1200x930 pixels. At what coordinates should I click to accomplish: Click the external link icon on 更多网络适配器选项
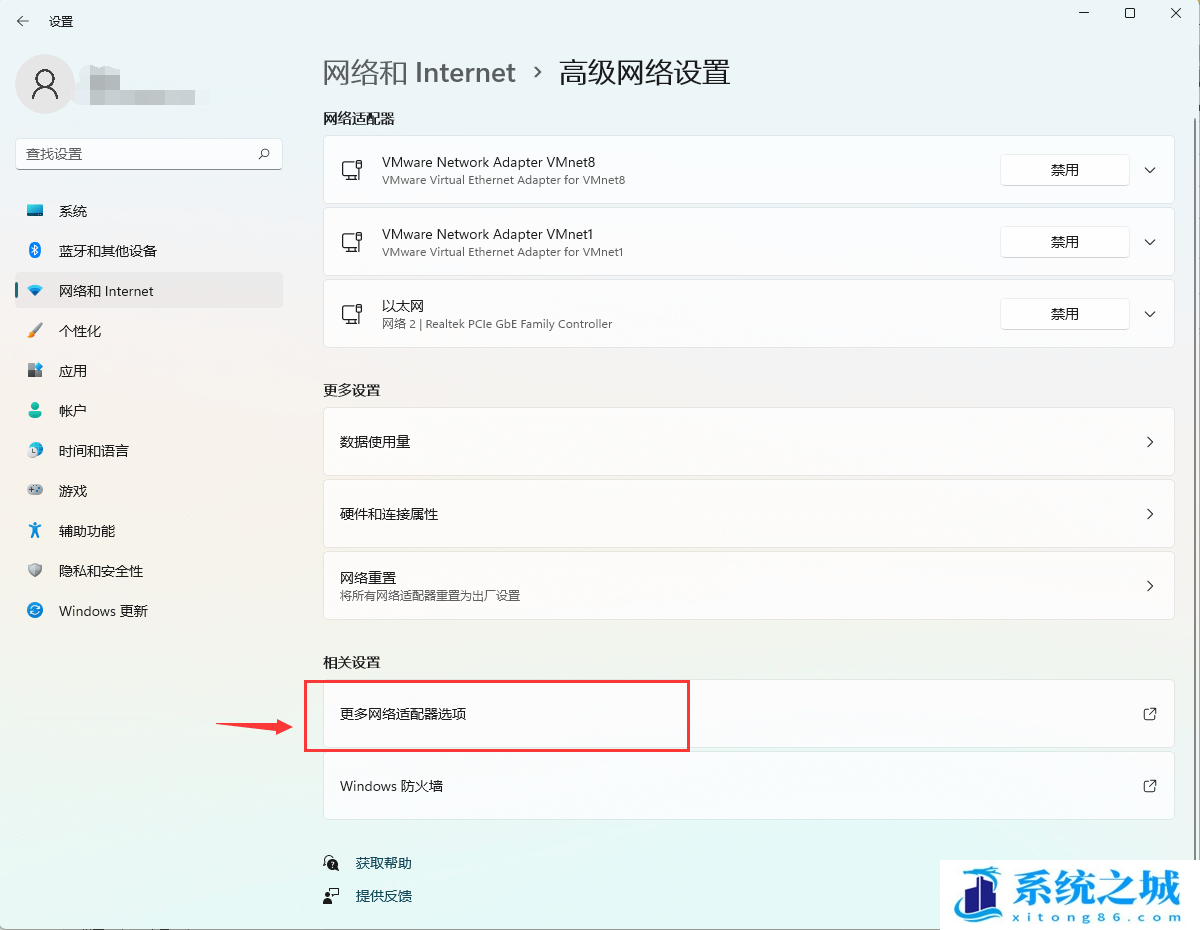pyautogui.click(x=1149, y=714)
